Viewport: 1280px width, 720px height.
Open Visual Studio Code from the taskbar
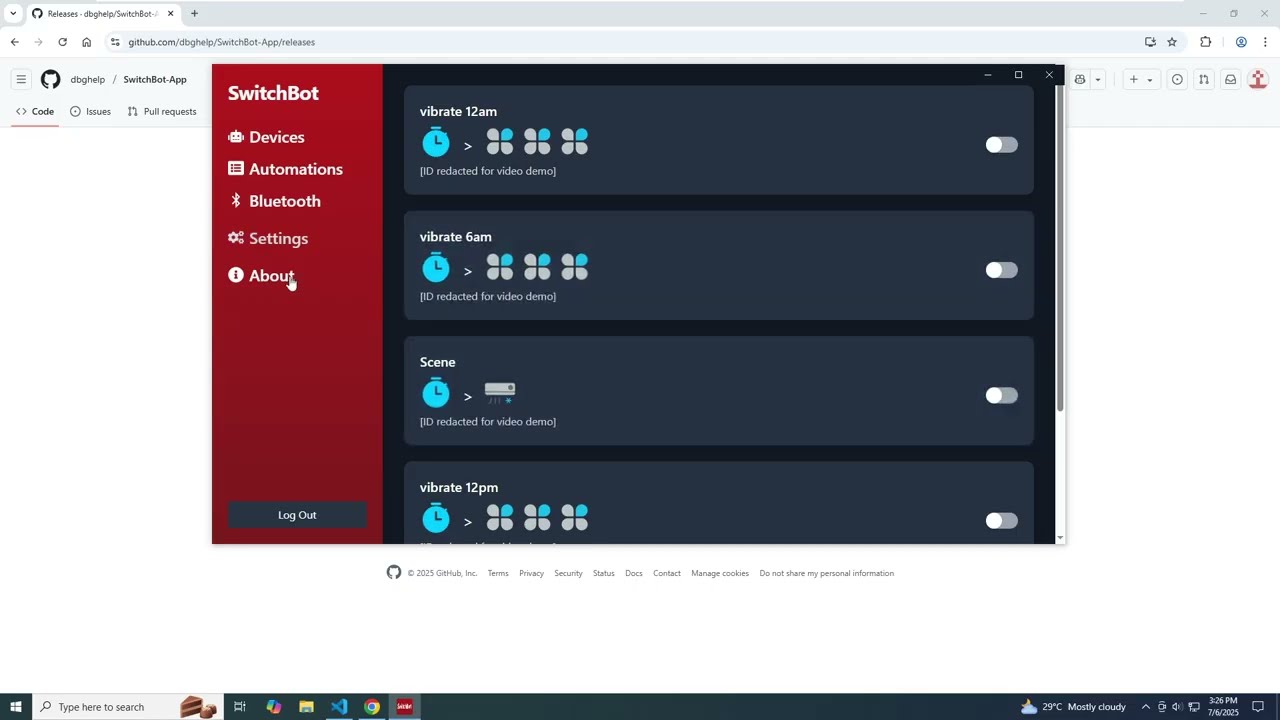tap(339, 707)
